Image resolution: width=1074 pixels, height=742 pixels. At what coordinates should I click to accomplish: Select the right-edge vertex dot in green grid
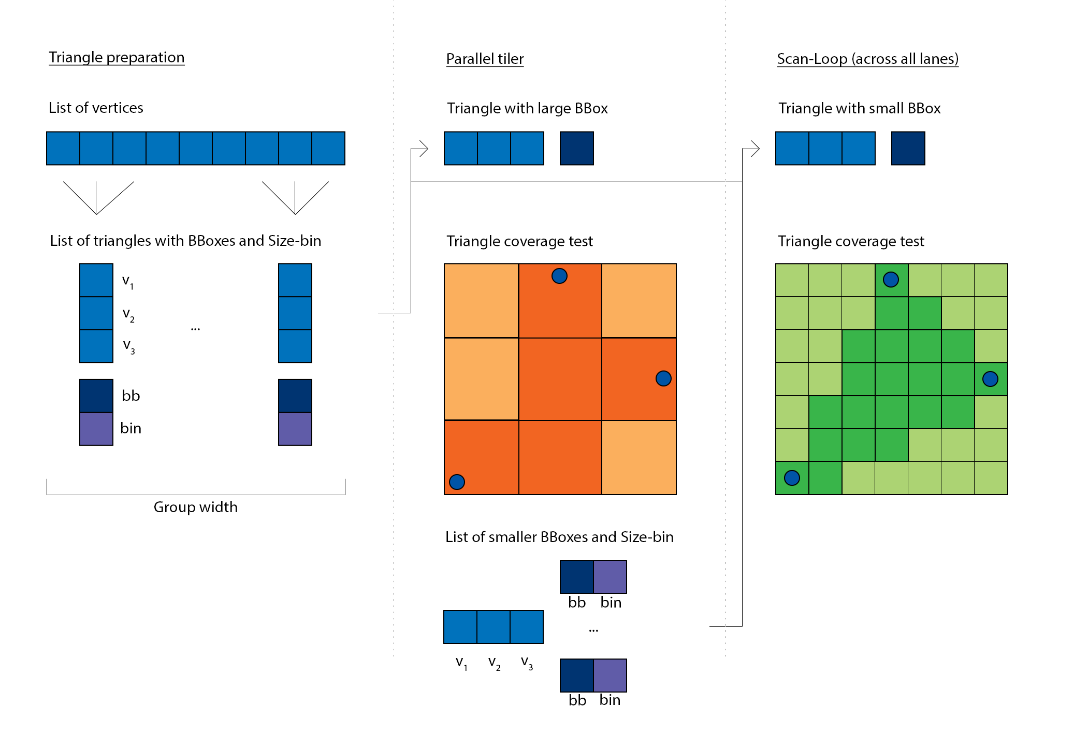point(990,378)
